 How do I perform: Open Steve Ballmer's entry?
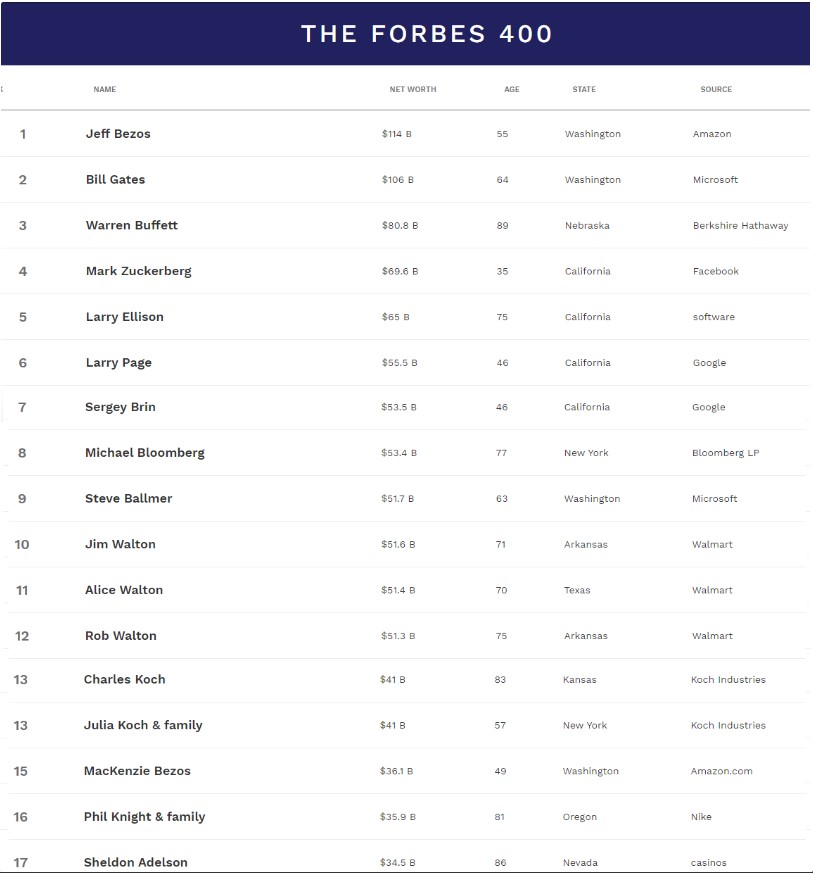pyautogui.click(x=129, y=499)
